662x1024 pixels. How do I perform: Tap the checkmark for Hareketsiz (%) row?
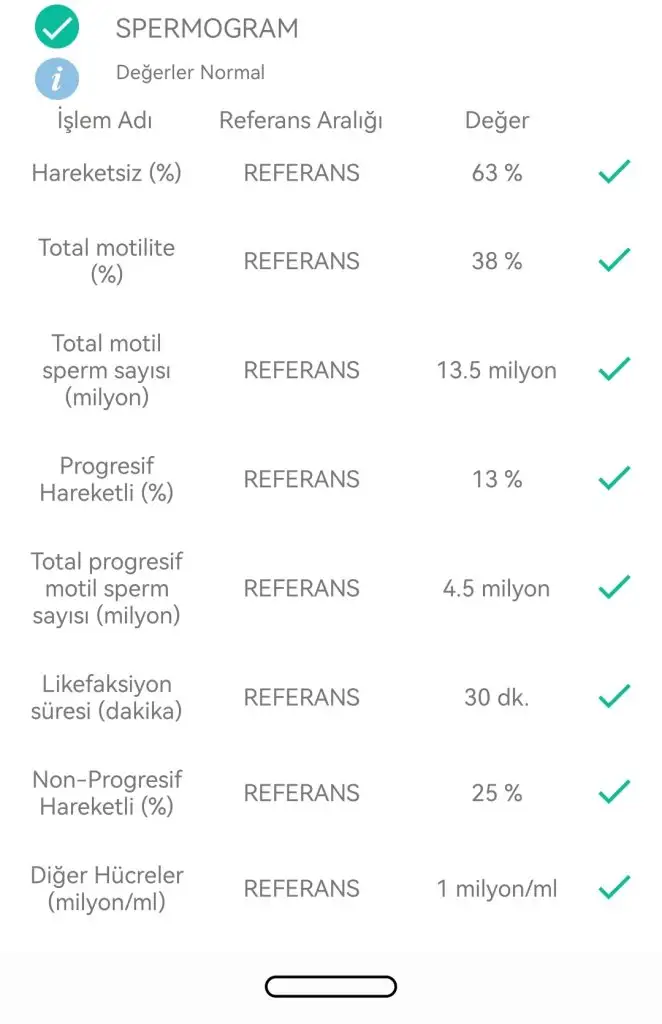pos(614,172)
